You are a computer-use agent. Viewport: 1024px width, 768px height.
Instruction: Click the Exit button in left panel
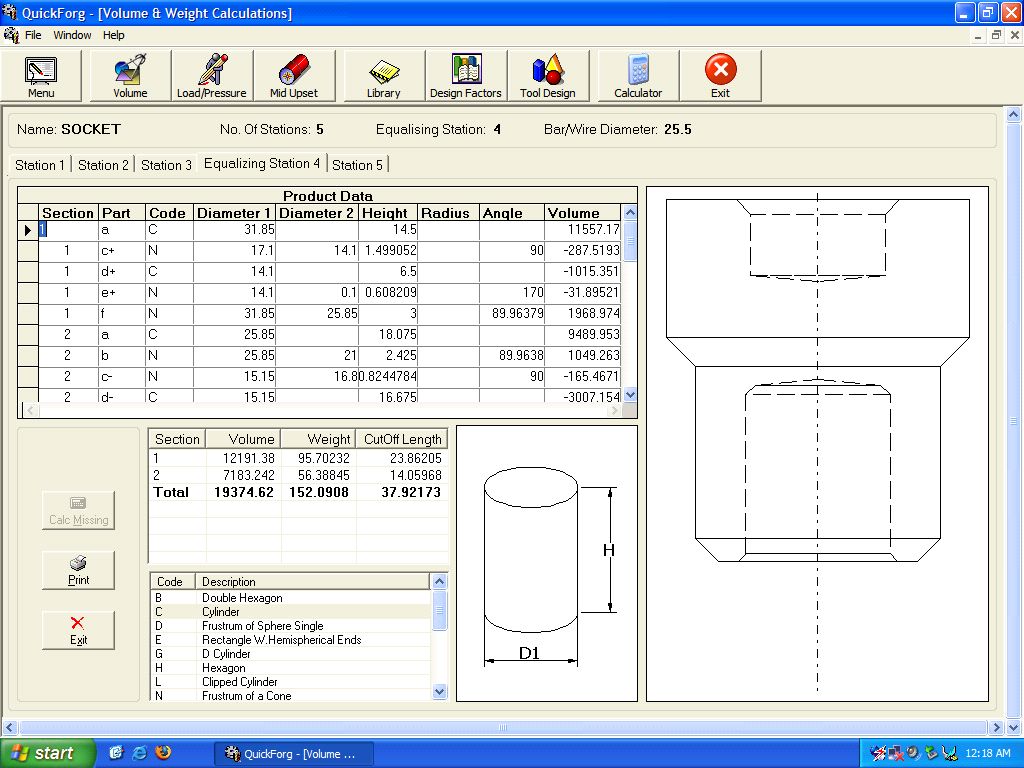pyautogui.click(x=78, y=630)
